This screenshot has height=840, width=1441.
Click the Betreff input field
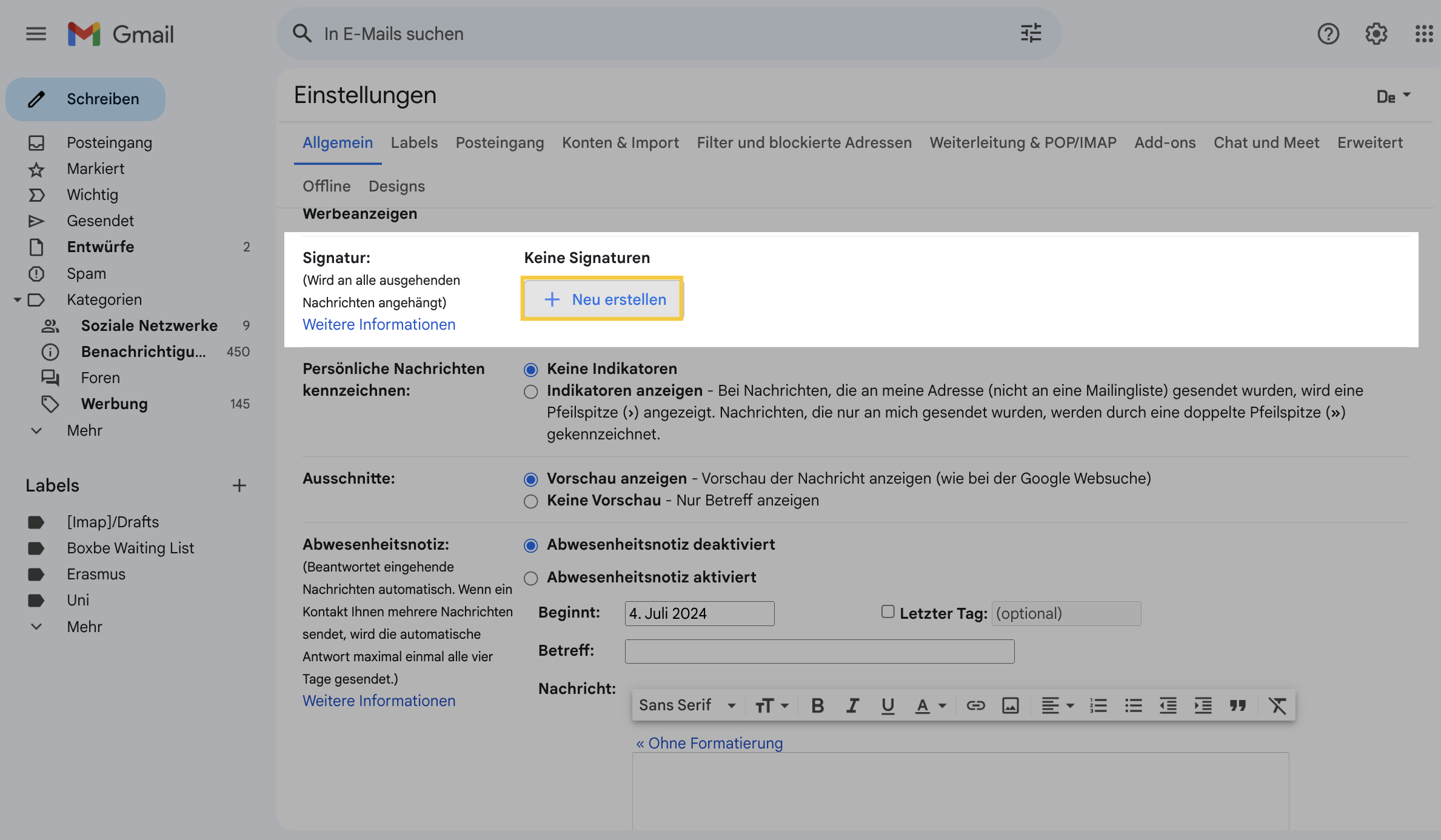[819, 651]
